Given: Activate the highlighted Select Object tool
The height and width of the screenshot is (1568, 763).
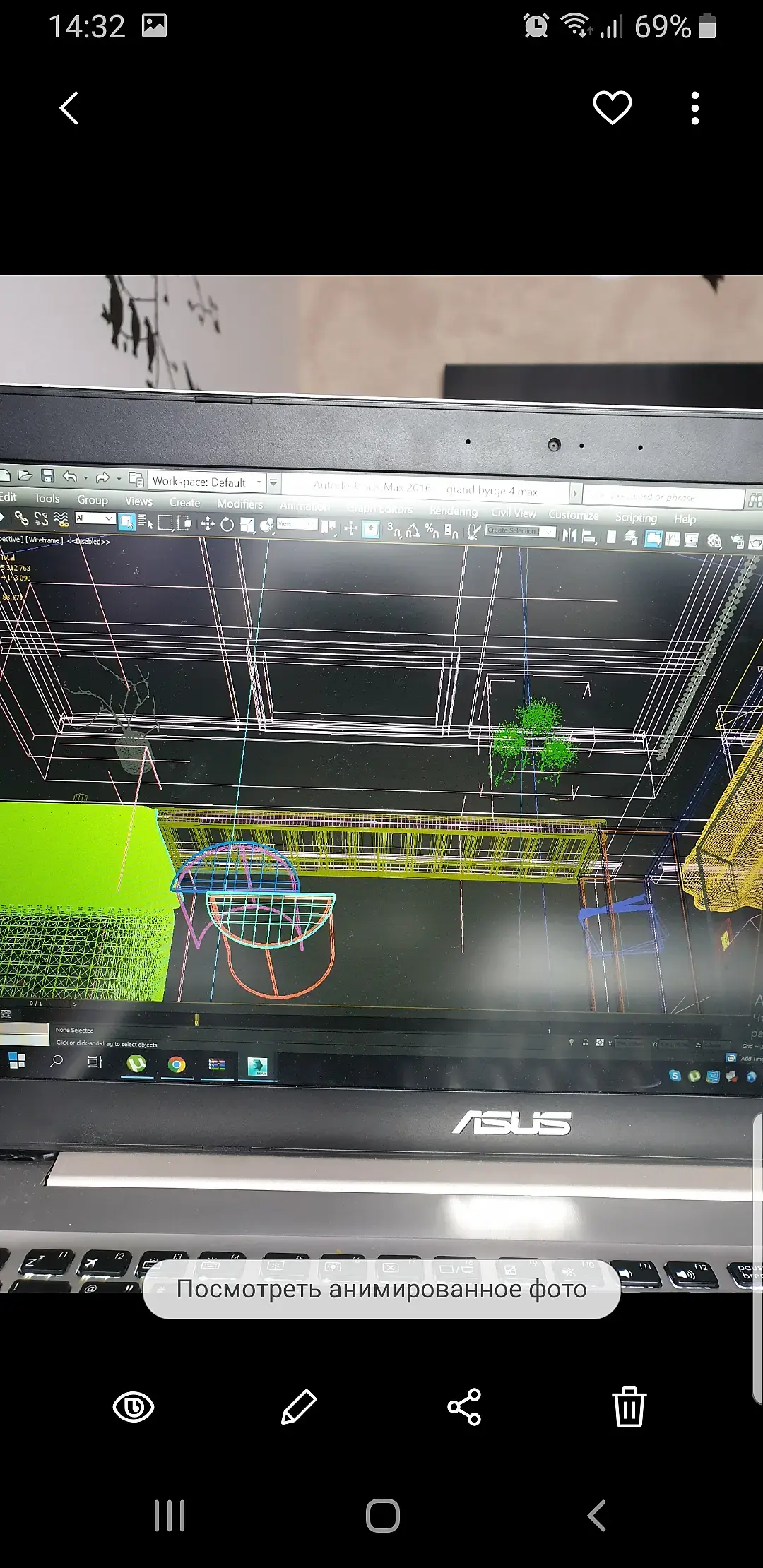Looking at the screenshot, I should coord(126,522).
